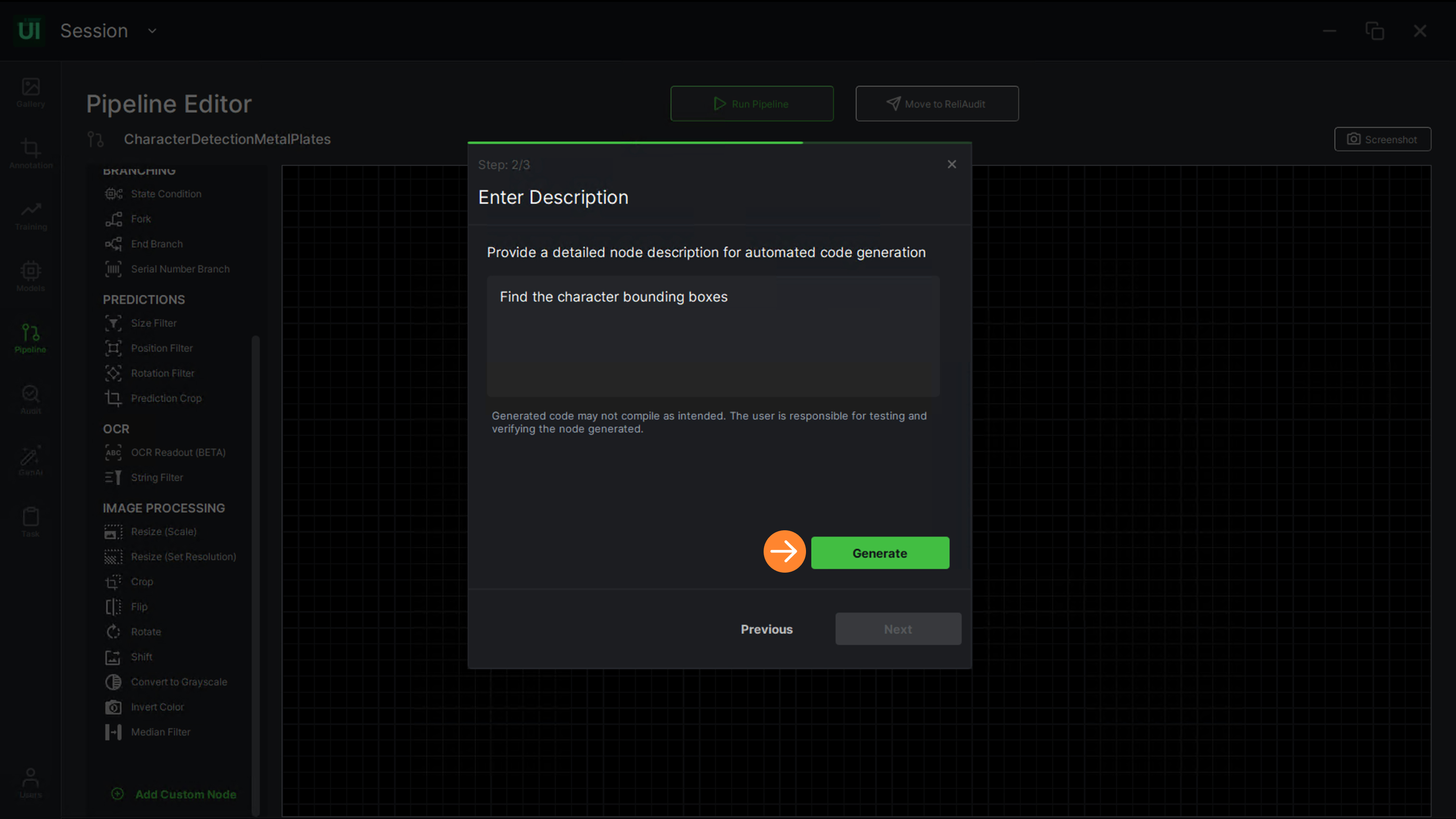This screenshot has width=1456, height=819.
Task: Select the Prediction Crop node icon
Action: [x=114, y=398]
